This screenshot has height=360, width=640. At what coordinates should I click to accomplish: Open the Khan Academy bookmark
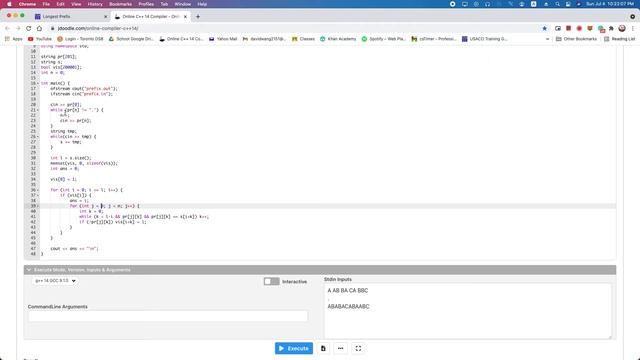(x=338, y=39)
